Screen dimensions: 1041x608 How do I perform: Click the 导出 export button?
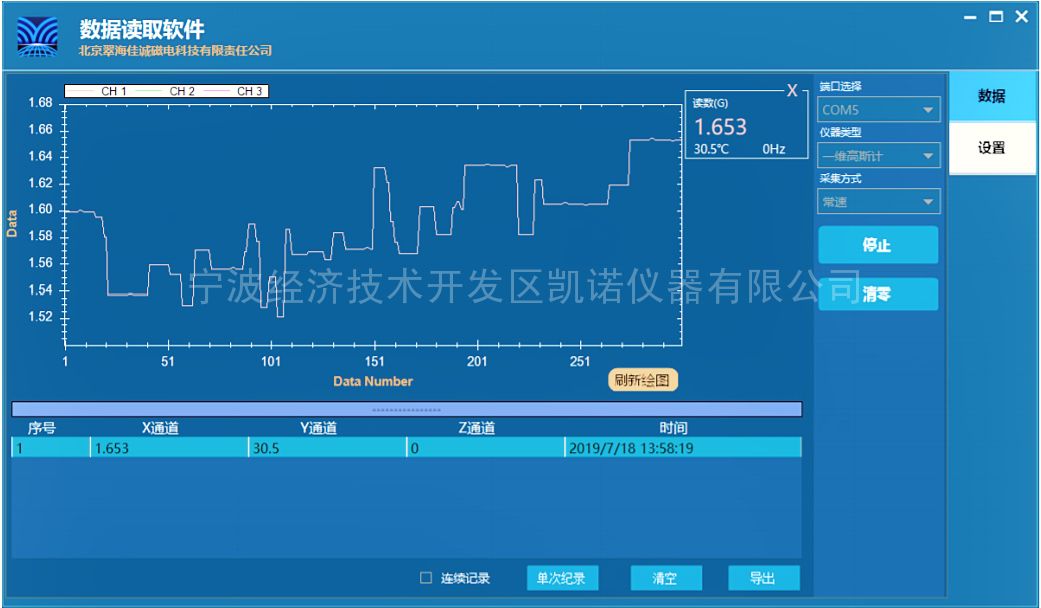762,578
